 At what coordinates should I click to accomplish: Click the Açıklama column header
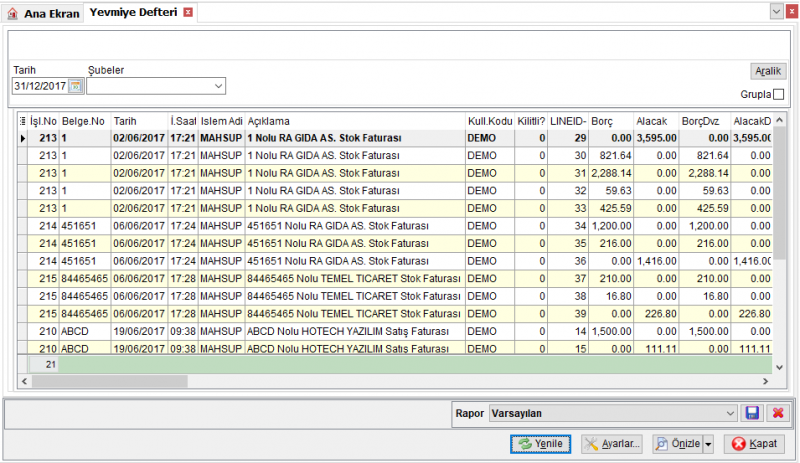355,121
